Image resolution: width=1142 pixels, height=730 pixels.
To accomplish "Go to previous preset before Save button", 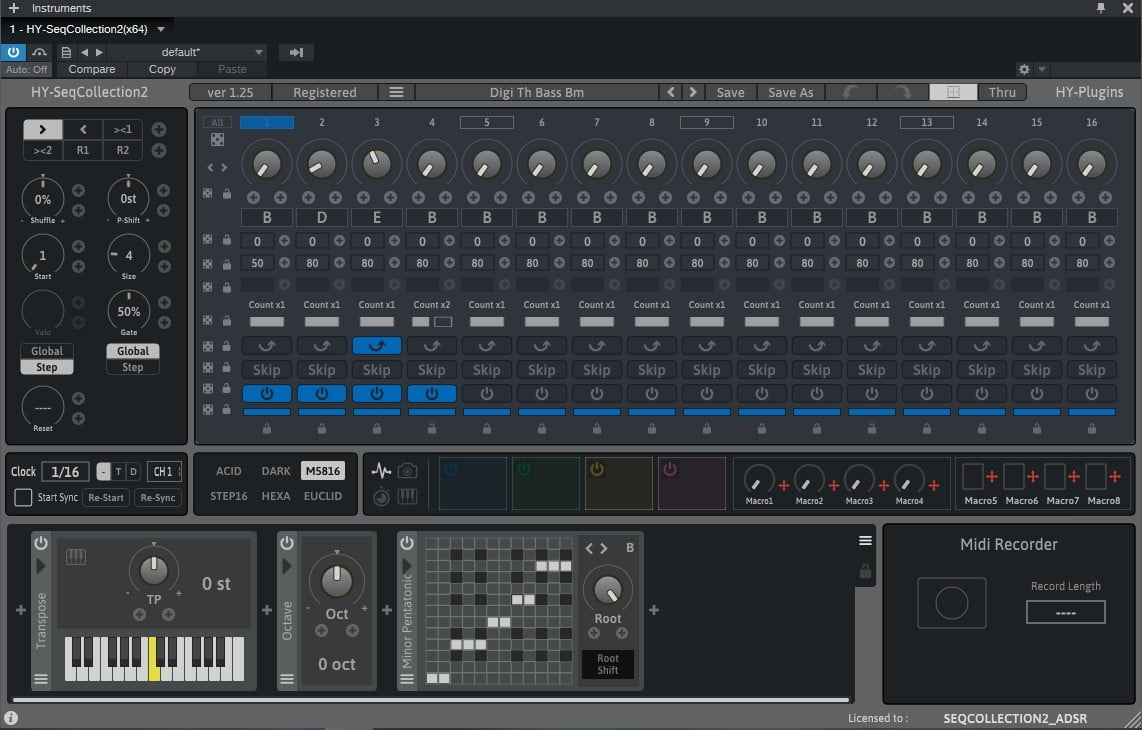I will (x=671, y=93).
